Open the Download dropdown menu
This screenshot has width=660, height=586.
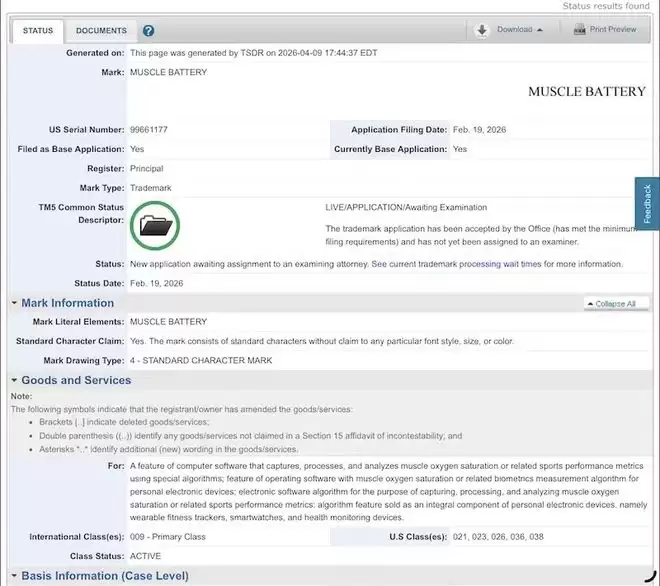coord(520,29)
